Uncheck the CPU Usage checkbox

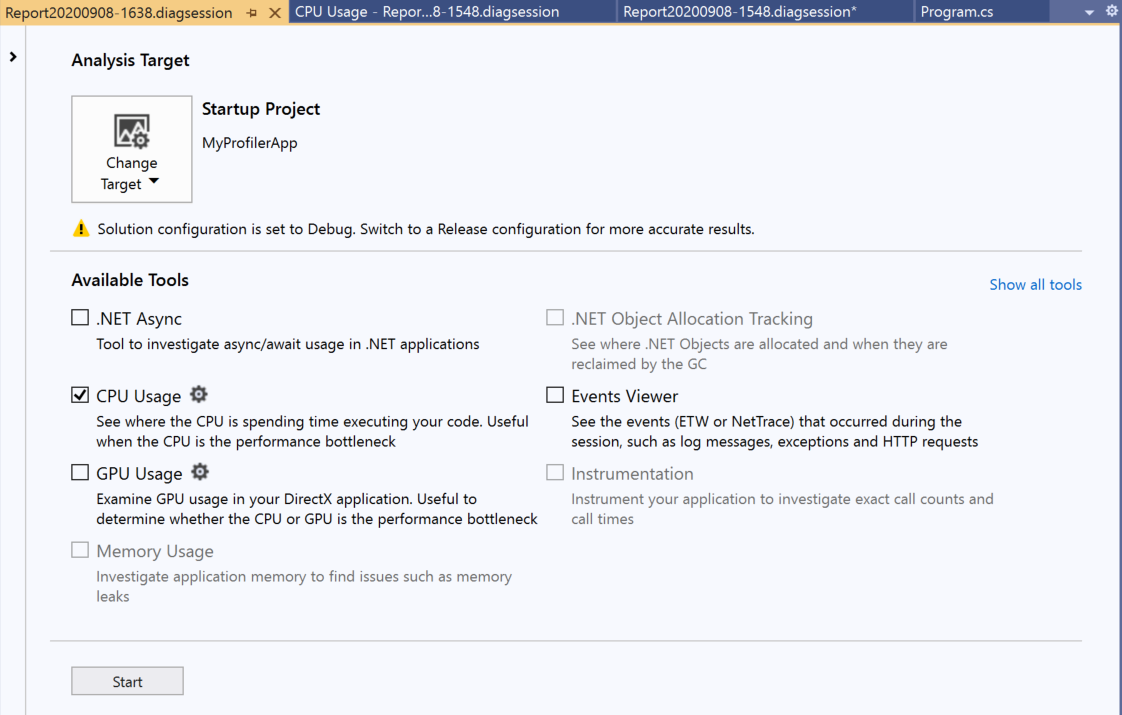tap(80, 395)
